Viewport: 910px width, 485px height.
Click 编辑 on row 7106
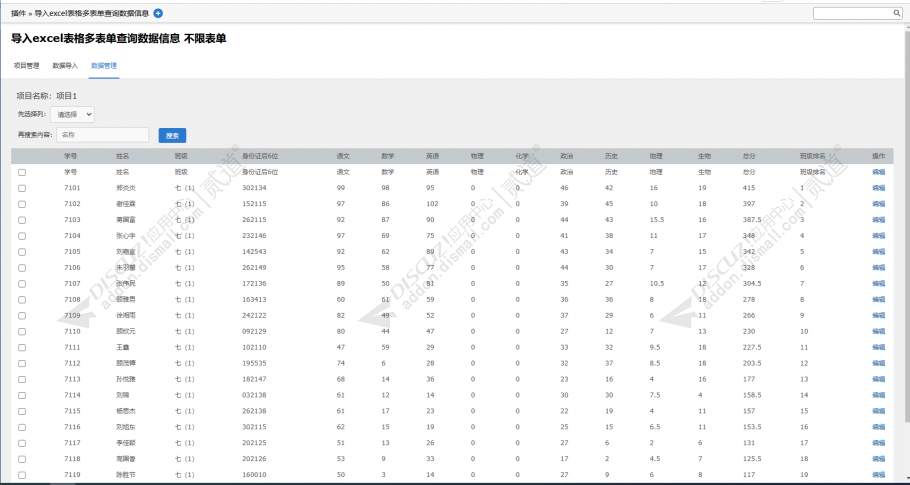click(x=879, y=268)
